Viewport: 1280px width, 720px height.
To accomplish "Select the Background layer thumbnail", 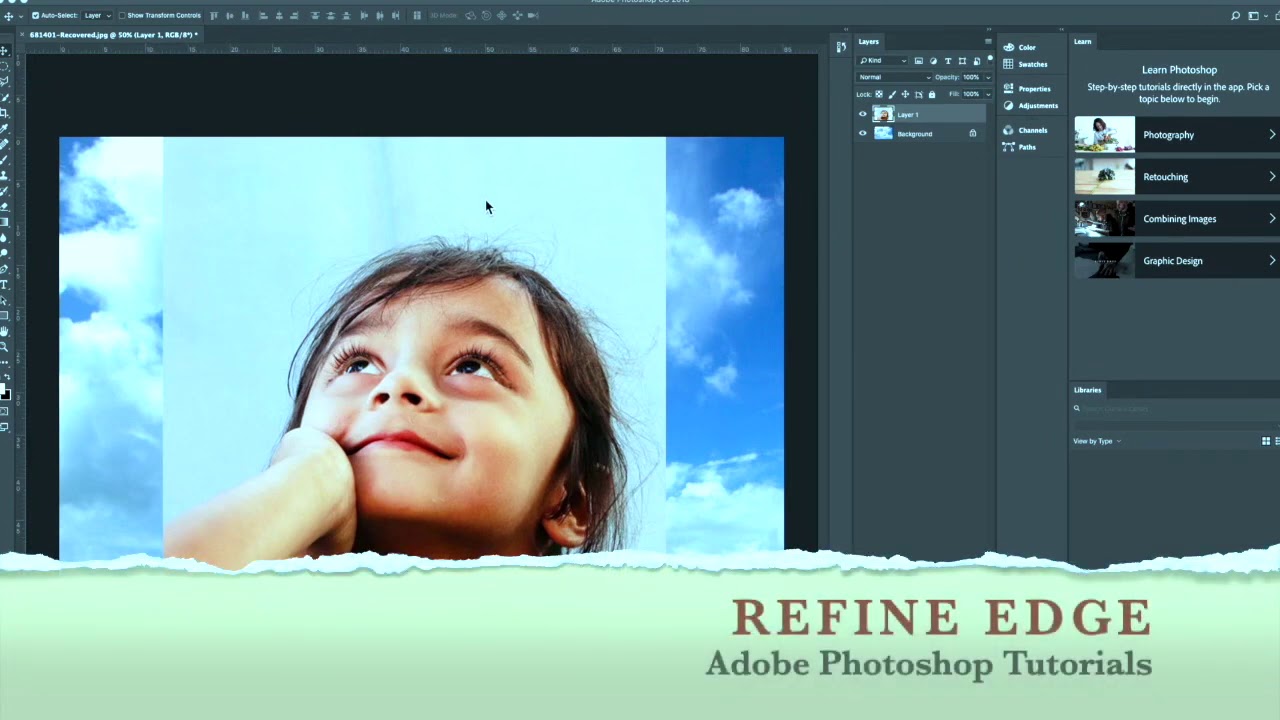I will [884, 133].
